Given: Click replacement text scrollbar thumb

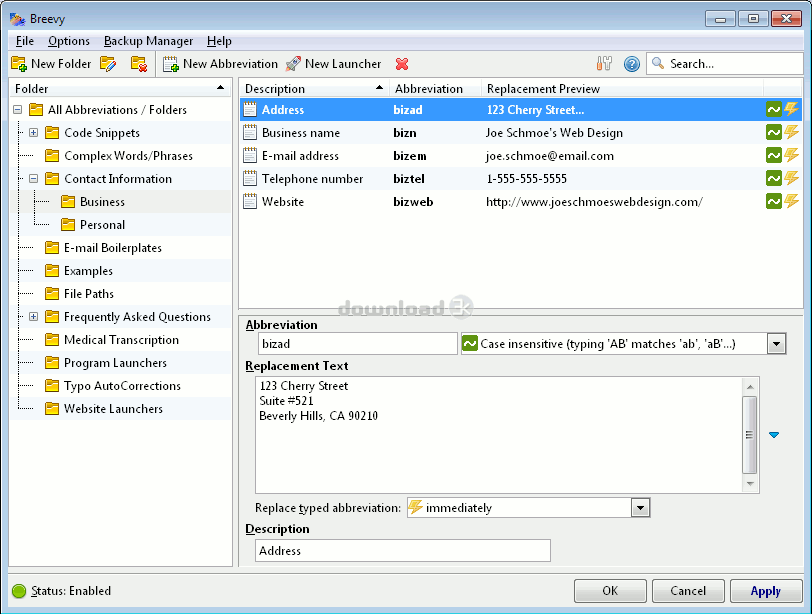Looking at the screenshot, I should click(x=749, y=435).
